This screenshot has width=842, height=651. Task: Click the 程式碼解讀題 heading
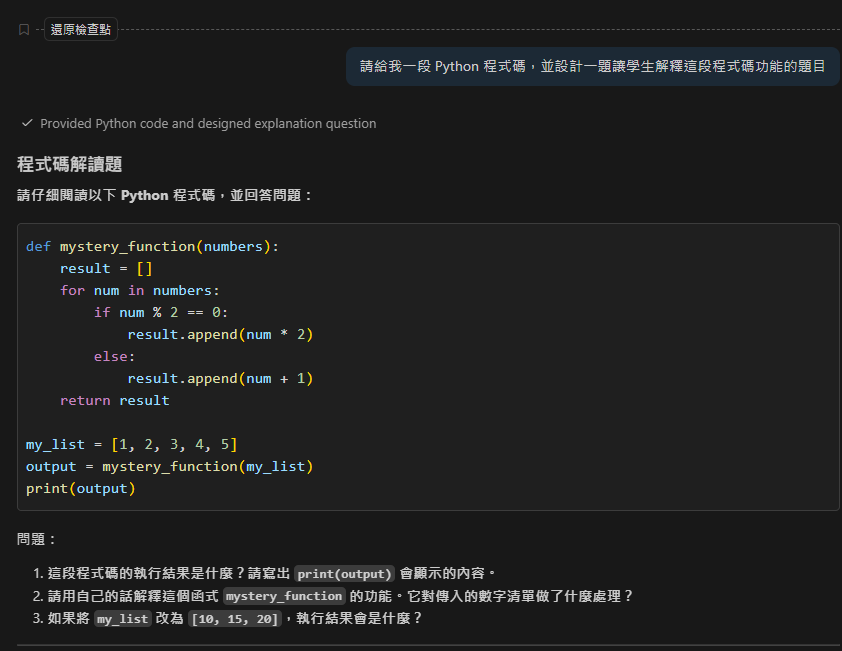pos(70,164)
